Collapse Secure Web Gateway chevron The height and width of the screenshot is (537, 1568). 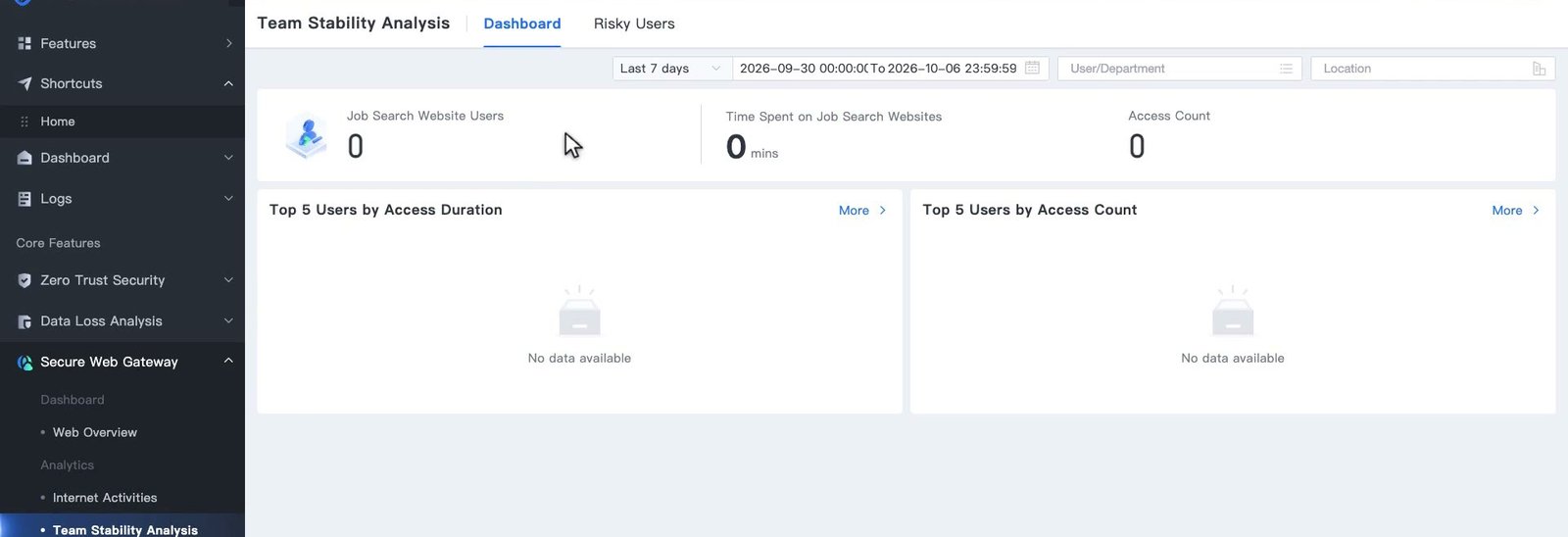(228, 361)
